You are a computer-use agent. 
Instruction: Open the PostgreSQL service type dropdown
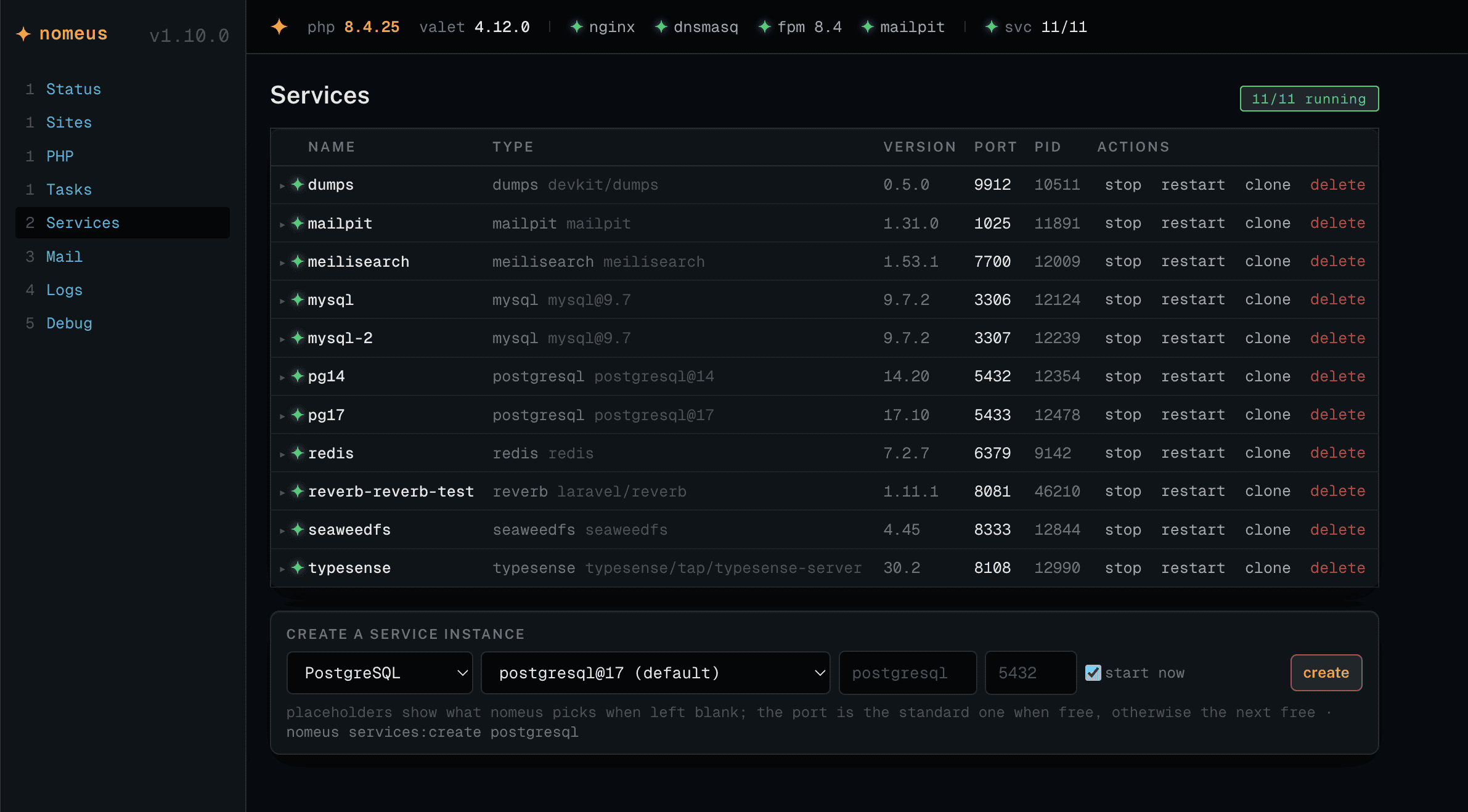click(x=380, y=673)
